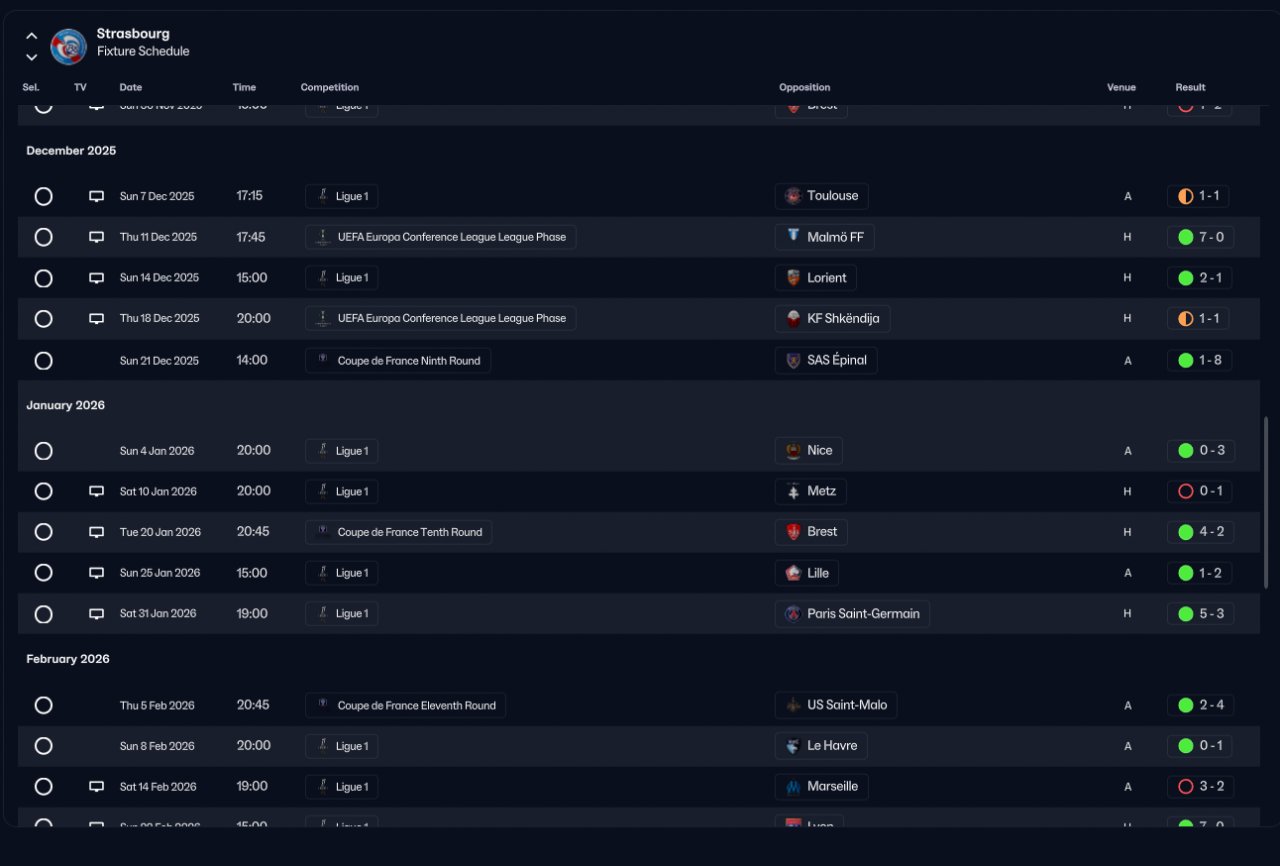Image resolution: width=1280 pixels, height=866 pixels.
Task: Click the Le Havre club badge
Action: coord(793,746)
